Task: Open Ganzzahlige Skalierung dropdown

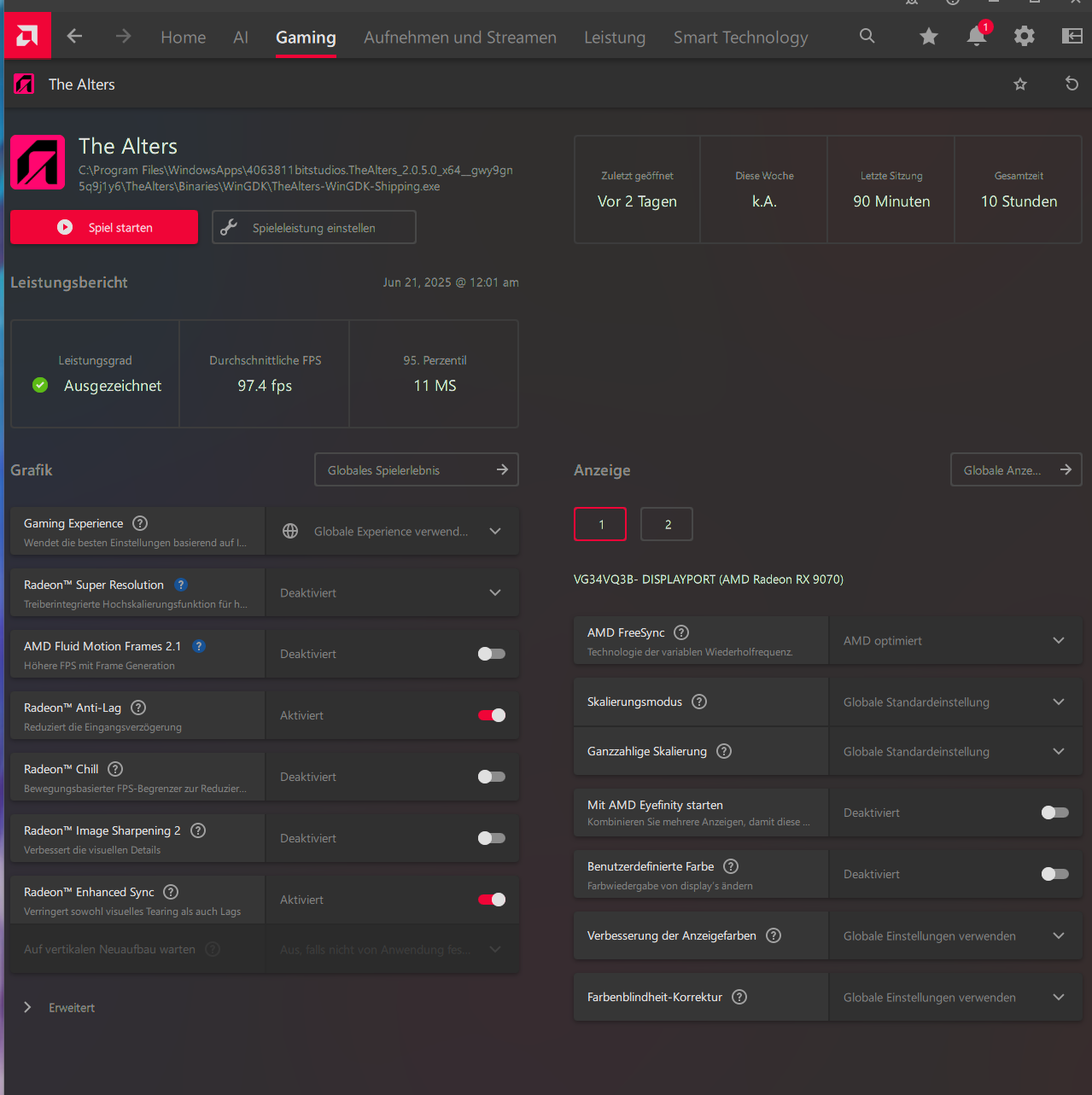Action: coord(956,751)
